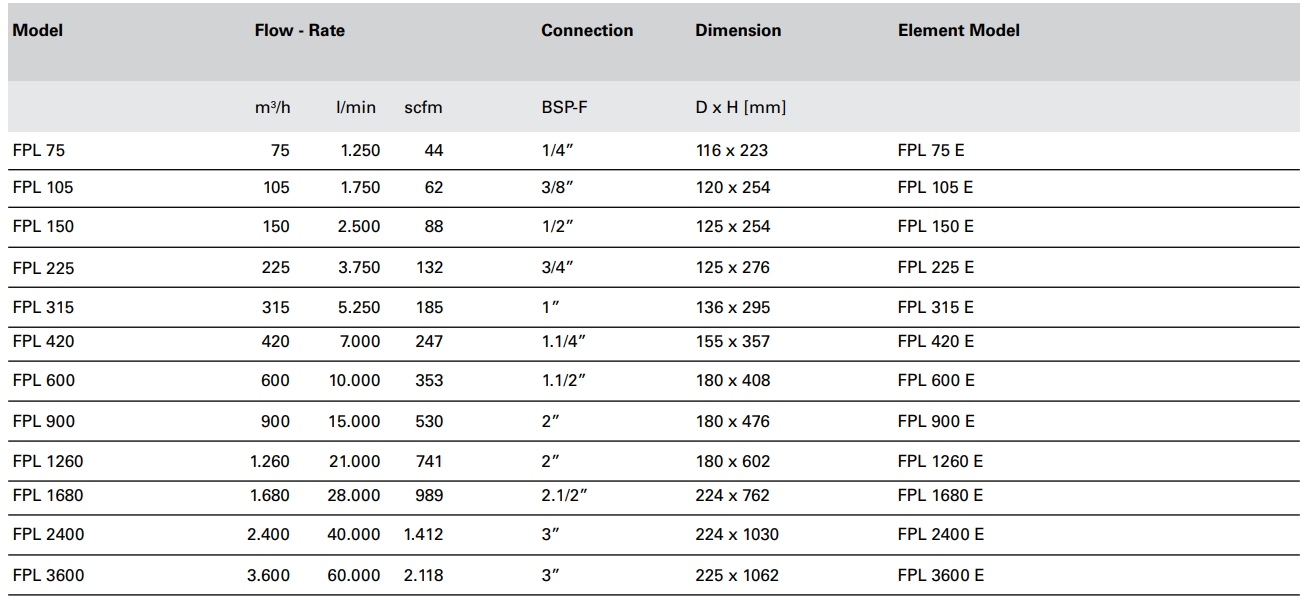Viewport: 1306px width, 600px height.
Task: Click the 136 x 295 dimension cell
Action: (x=733, y=308)
